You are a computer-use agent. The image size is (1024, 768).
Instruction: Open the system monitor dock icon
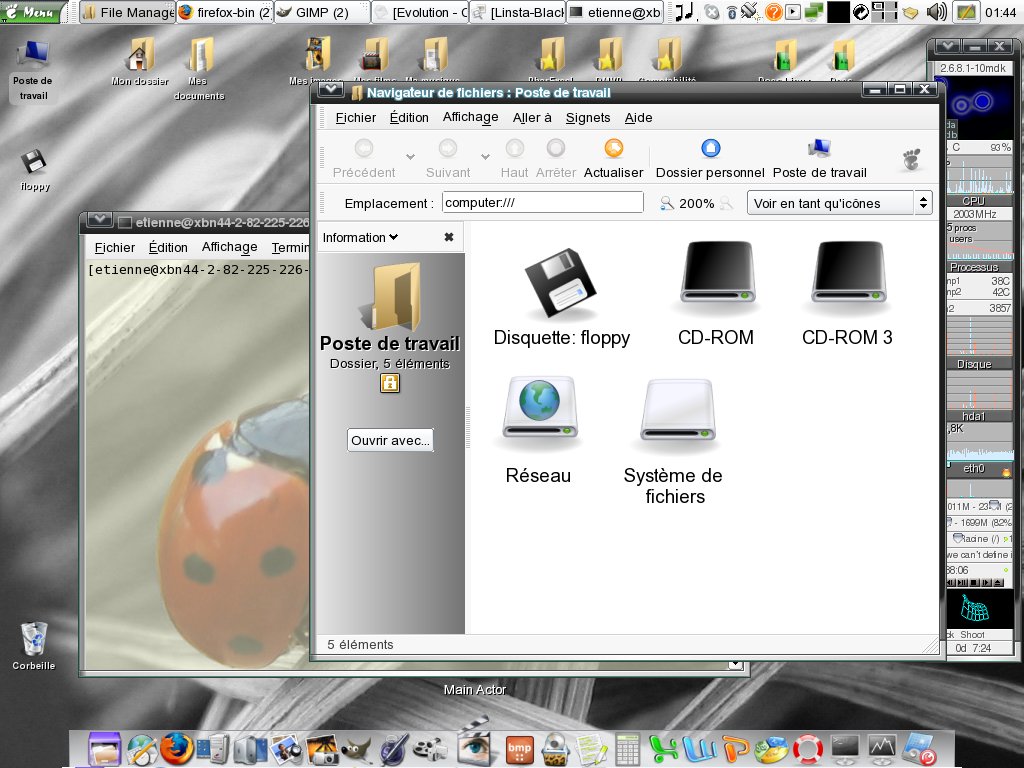882,749
